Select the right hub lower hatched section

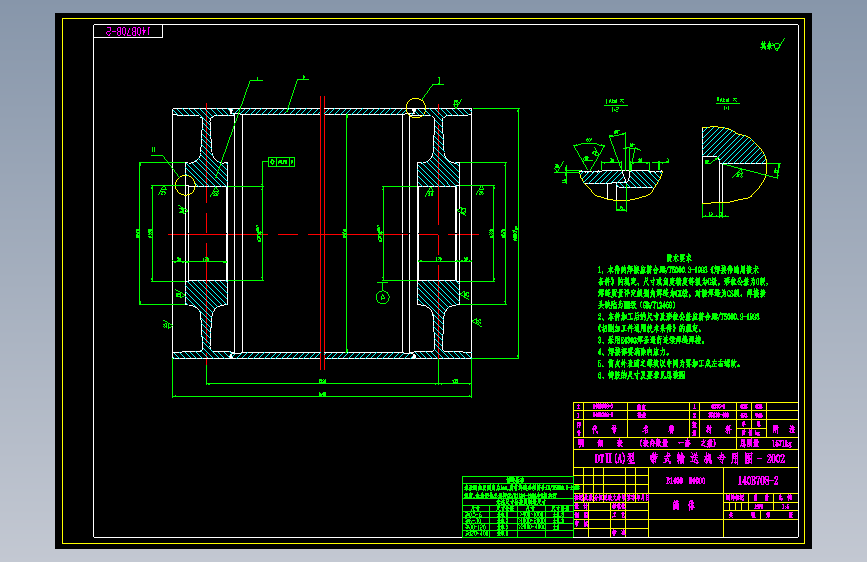(x=438, y=294)
